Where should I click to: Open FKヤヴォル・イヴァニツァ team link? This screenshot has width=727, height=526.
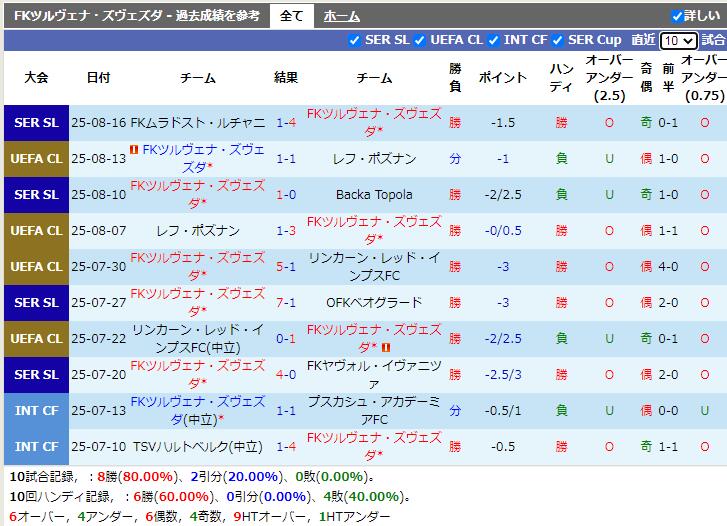(x=374, y=375)
